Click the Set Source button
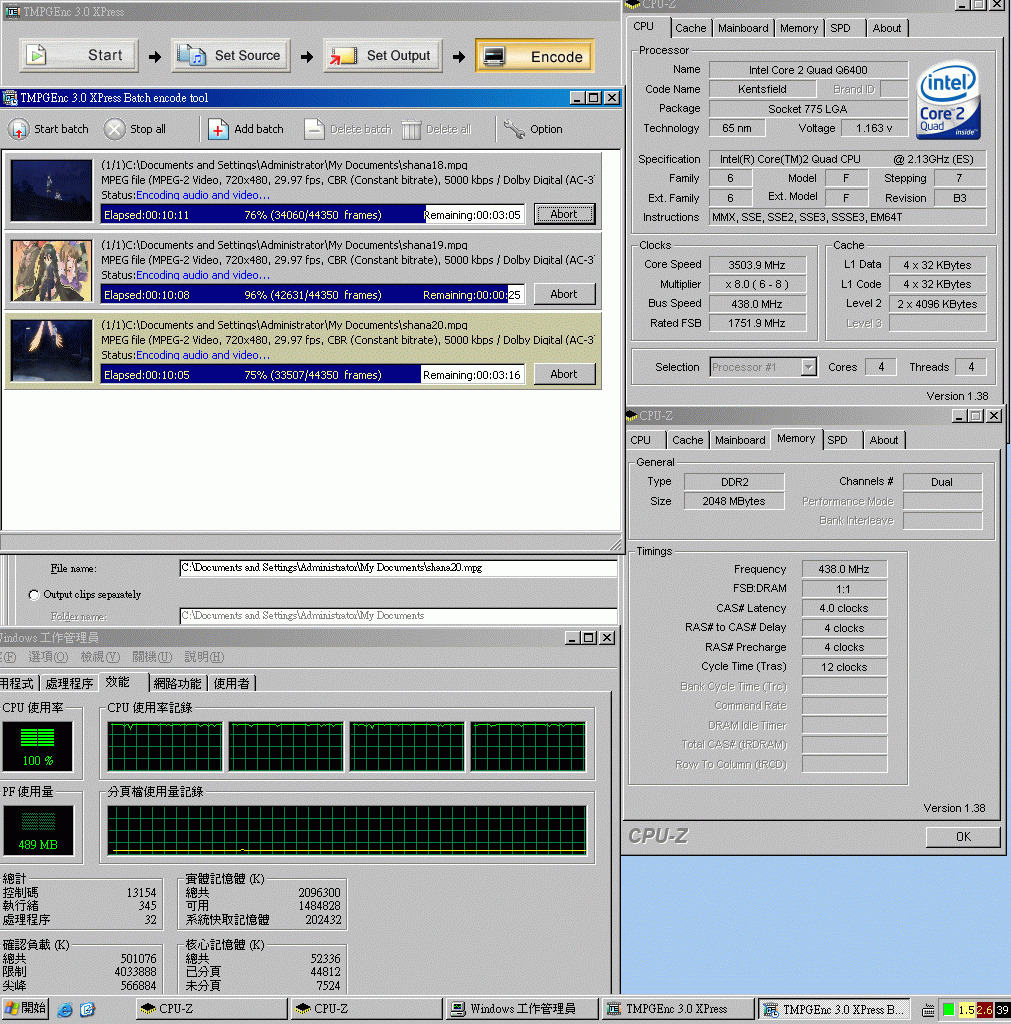This screenshot has width=1011, height=1024. coord(231,56)
